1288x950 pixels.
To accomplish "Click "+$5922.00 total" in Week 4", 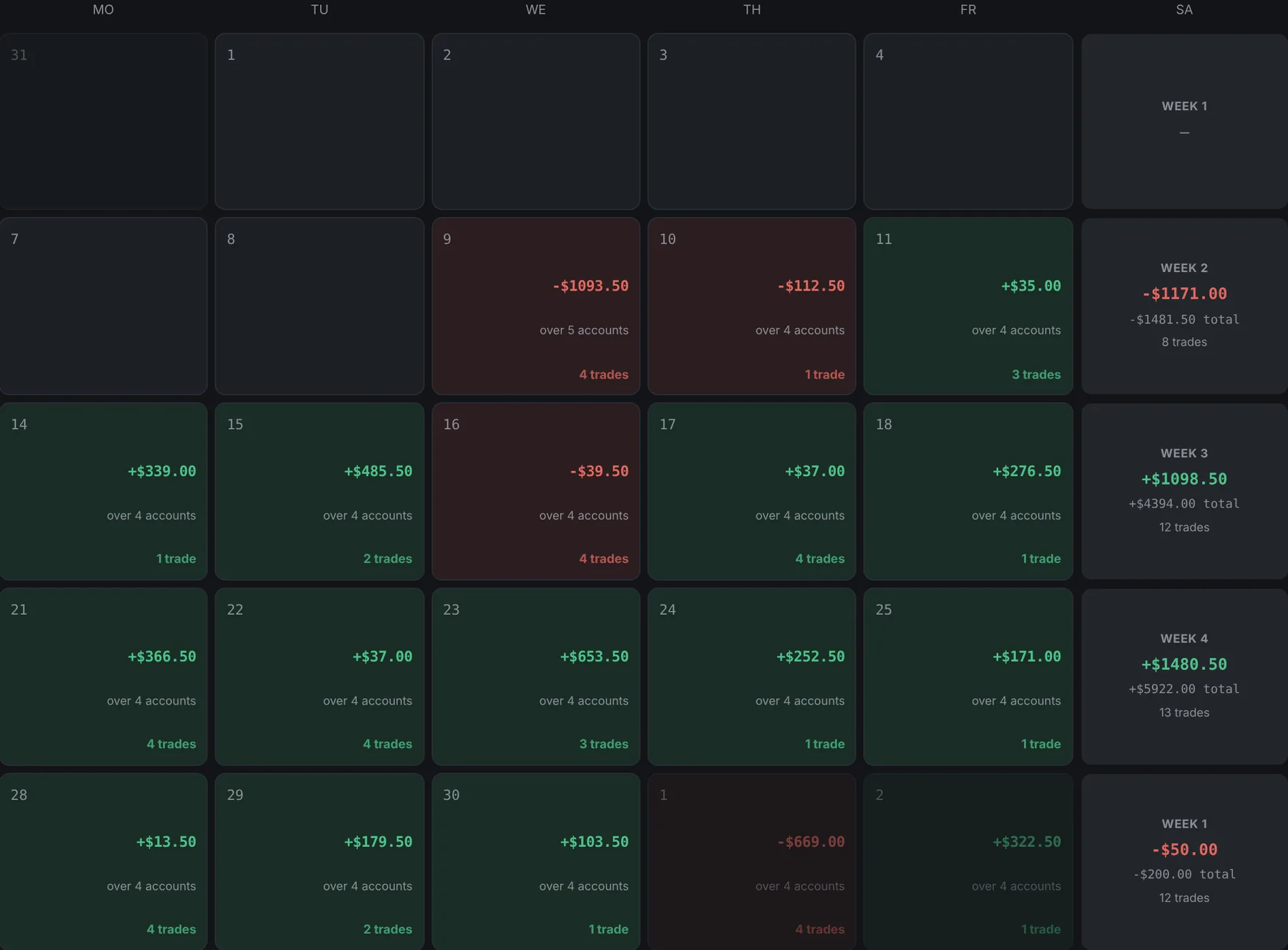I will click(1184, 689).
